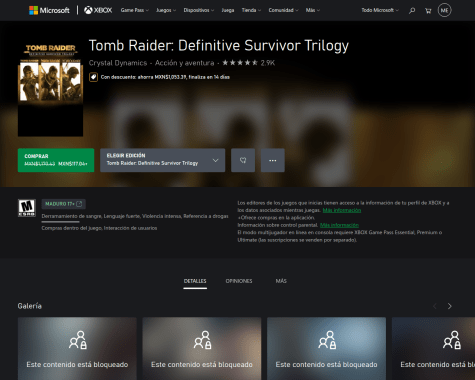Open the search magnifier icon

[x=412, y=11]
